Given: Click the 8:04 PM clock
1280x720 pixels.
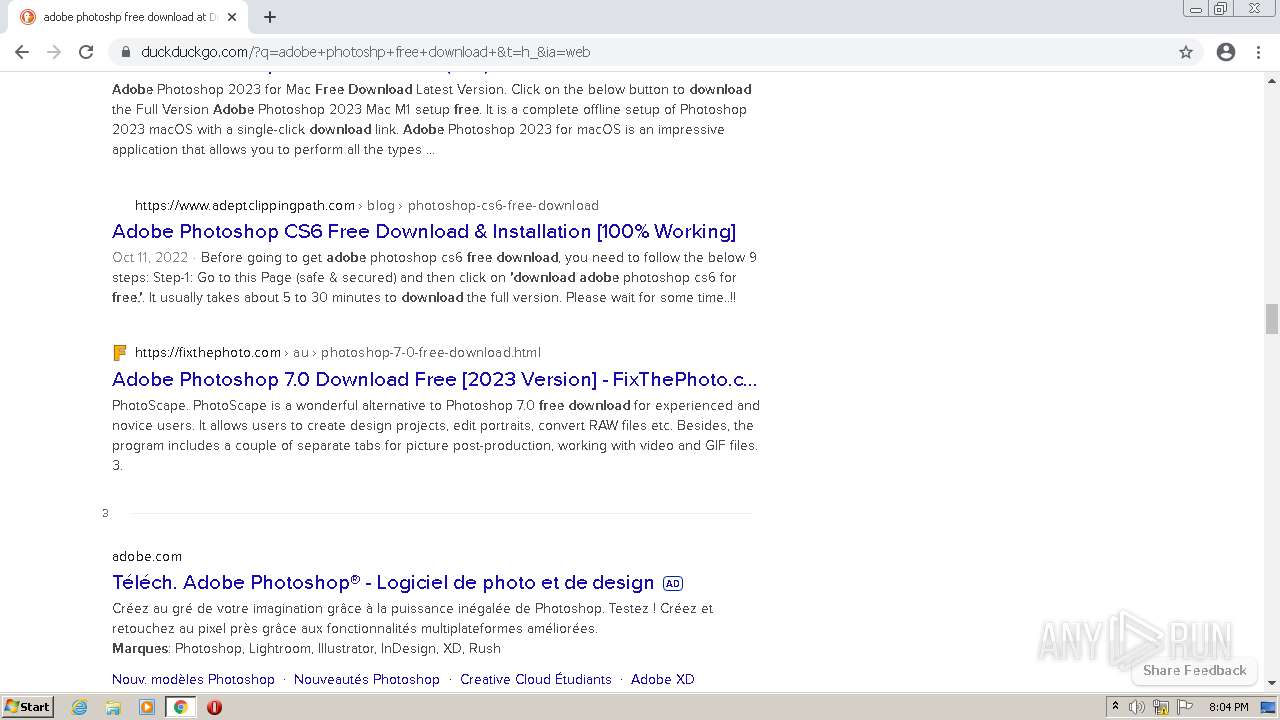Looking at the screenshot, I should [x=1228, y=707].
